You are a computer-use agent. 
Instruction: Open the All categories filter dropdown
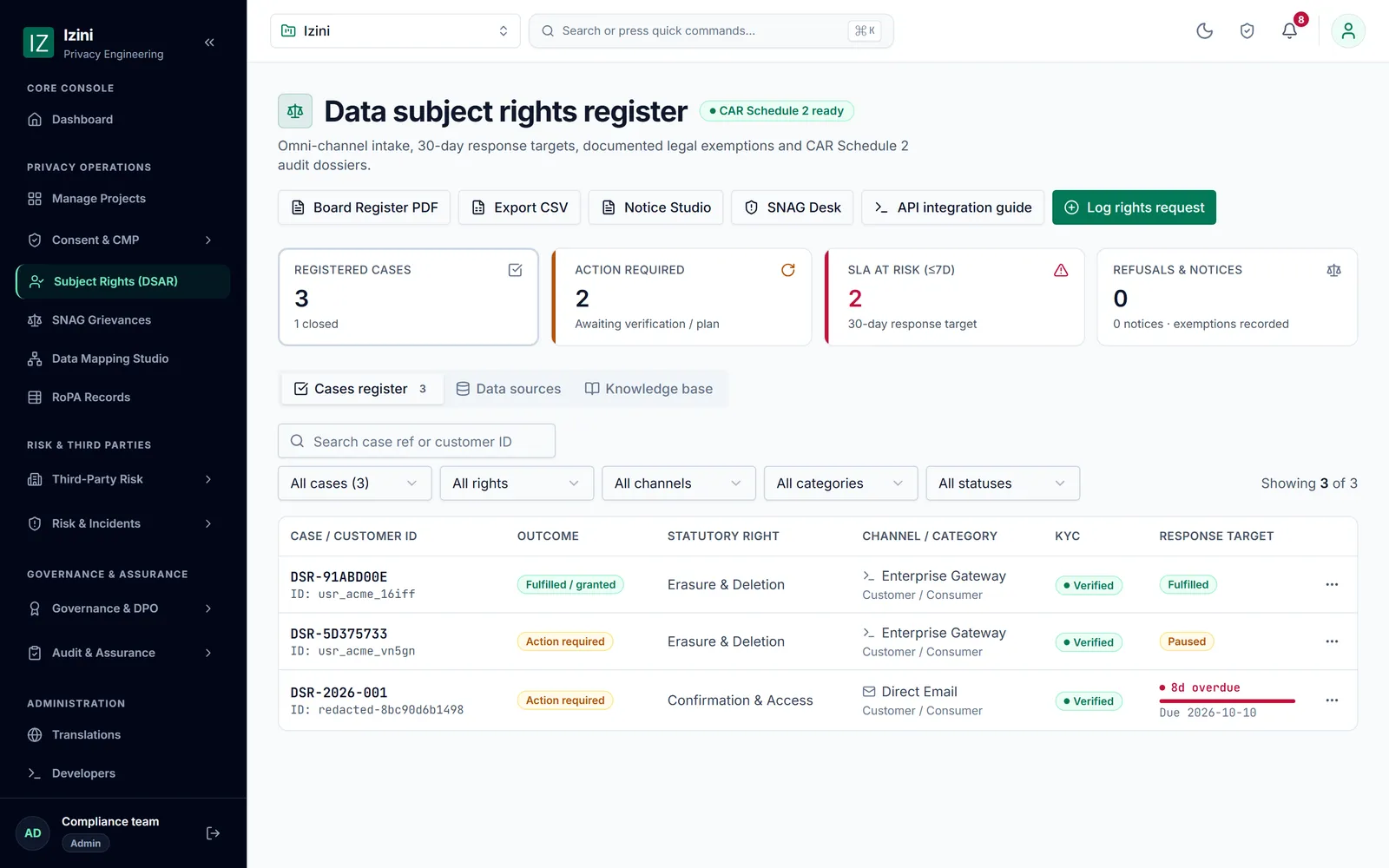(840, 483)
